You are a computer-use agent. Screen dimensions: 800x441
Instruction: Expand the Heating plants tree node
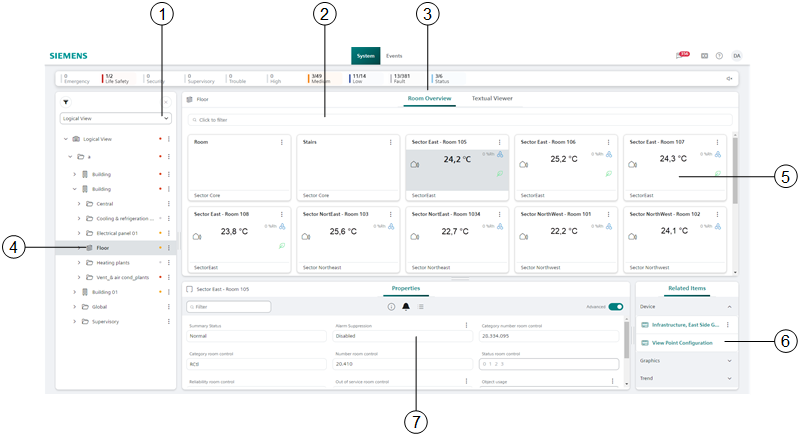point(78,262)
